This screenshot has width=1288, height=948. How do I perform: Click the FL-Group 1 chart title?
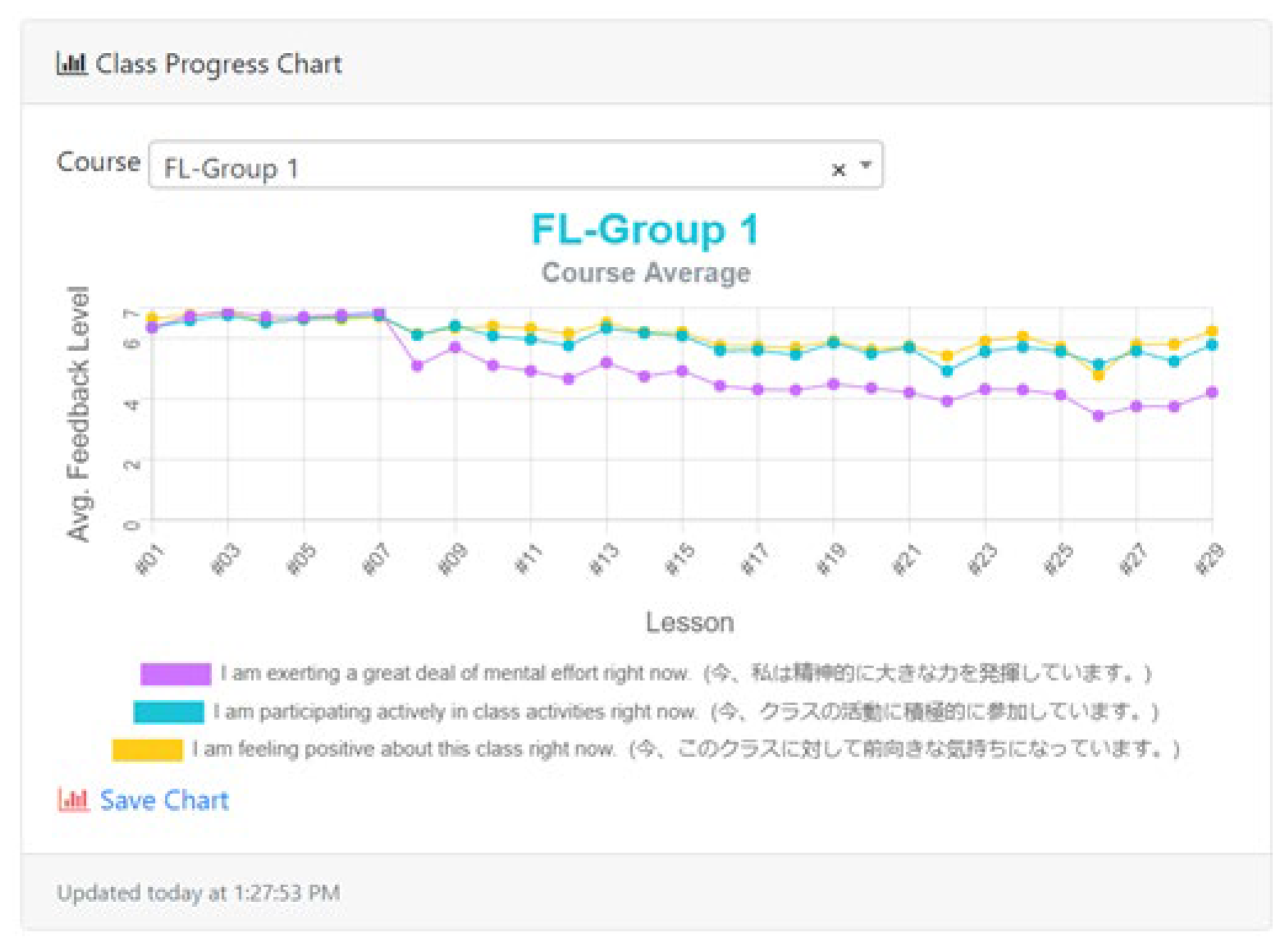[645, 230]
